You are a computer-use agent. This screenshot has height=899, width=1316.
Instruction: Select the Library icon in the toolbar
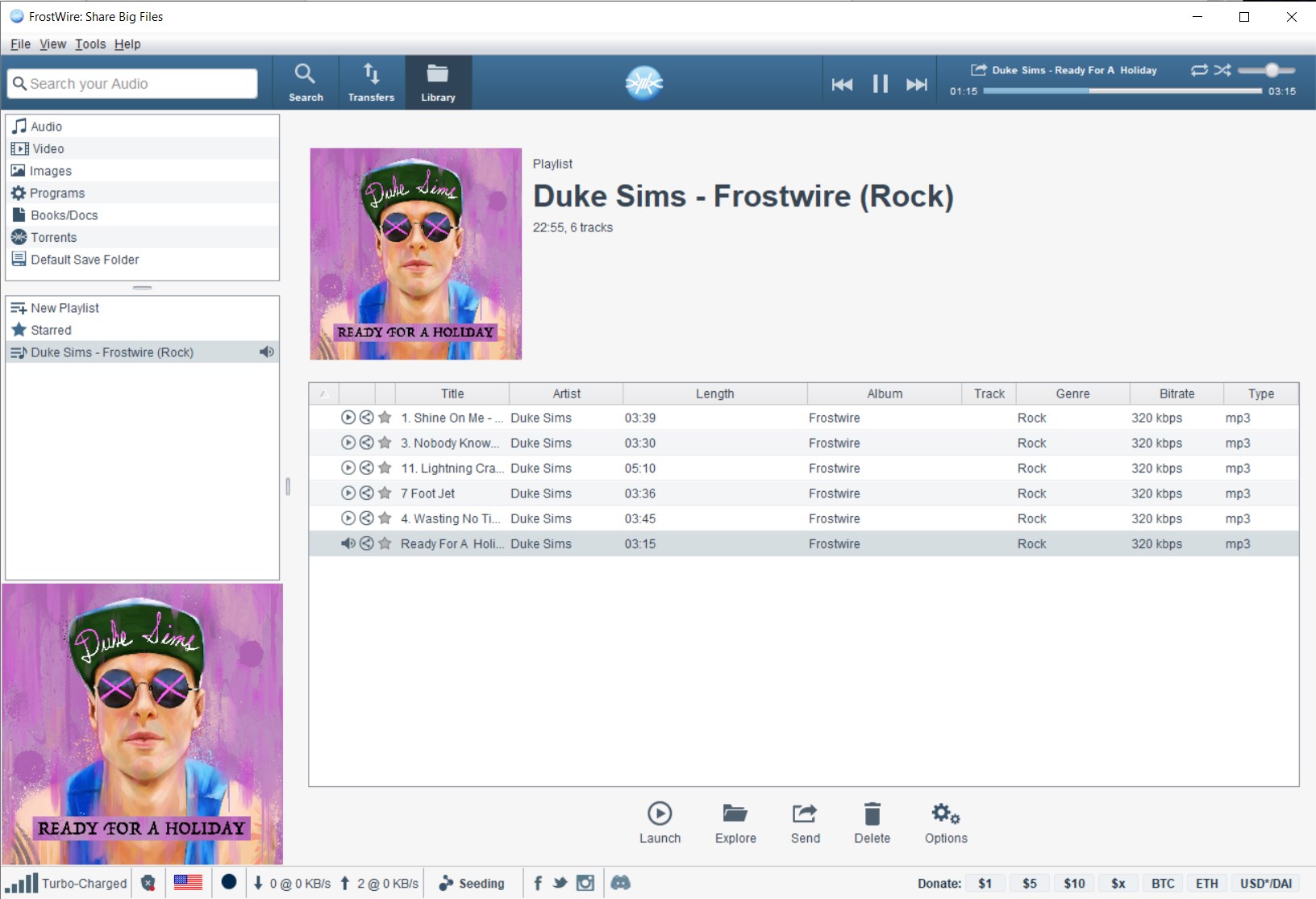click(x=438, y=81)
